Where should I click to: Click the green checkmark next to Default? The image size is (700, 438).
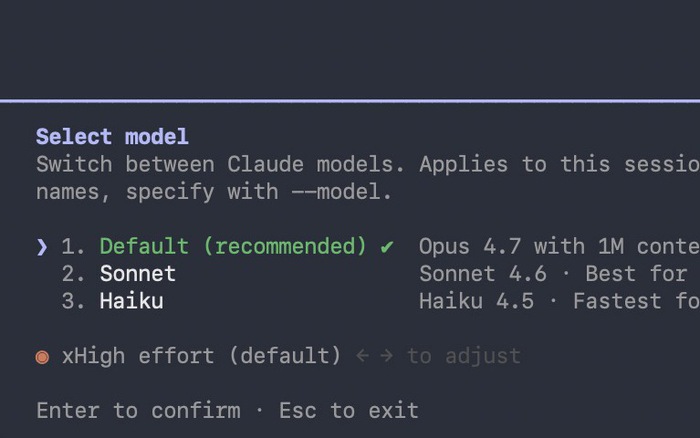387,246
